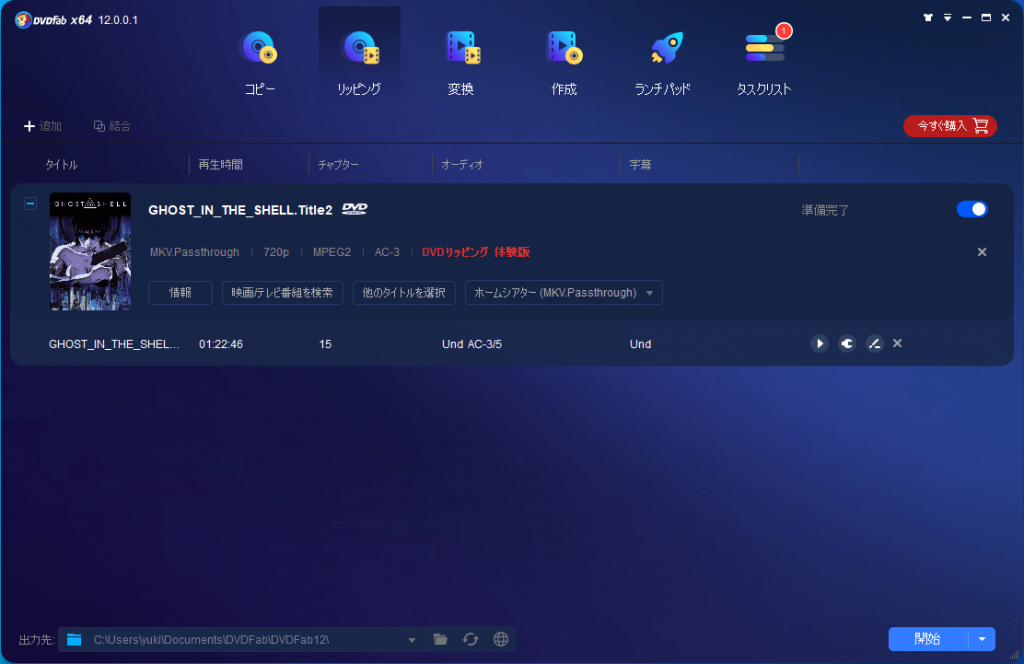The height and width of the screenshot is (664, 1024).
Task: Open advanced settings via the wrench icon
Action: point(847,343)
